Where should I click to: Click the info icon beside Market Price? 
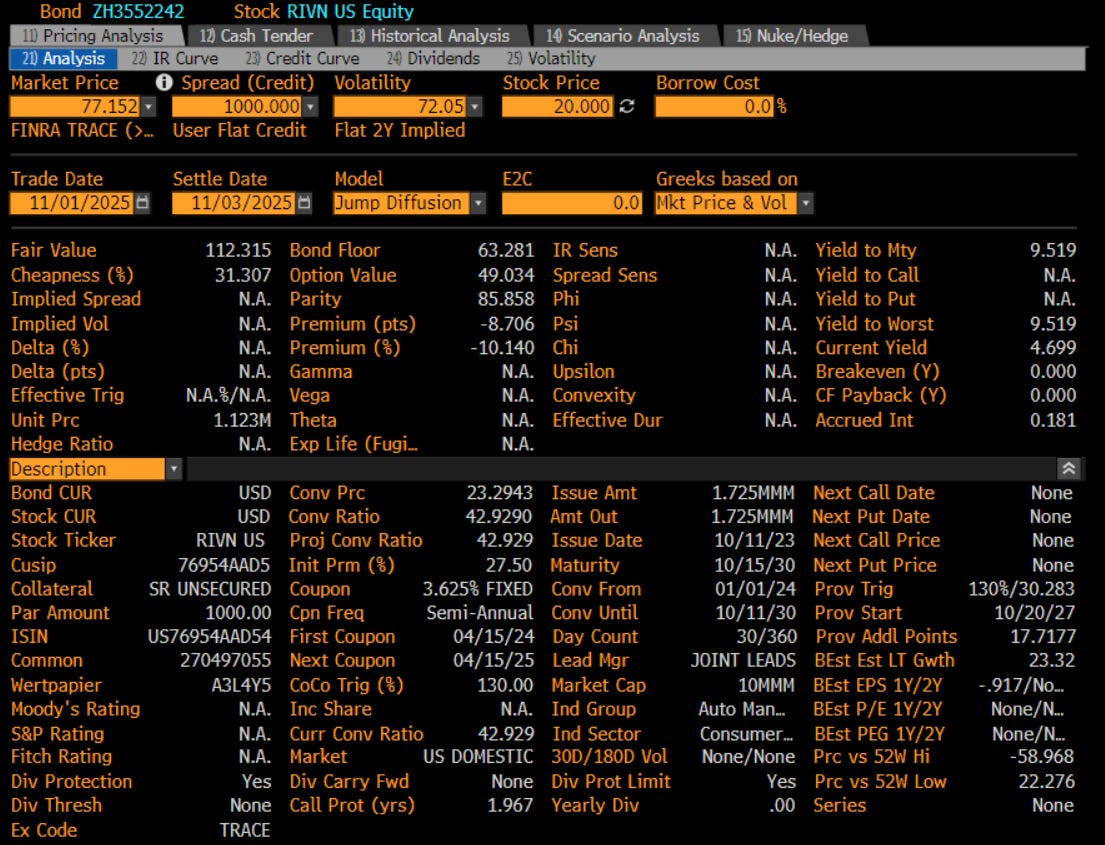pyautogui.click(x=166, y=83)
